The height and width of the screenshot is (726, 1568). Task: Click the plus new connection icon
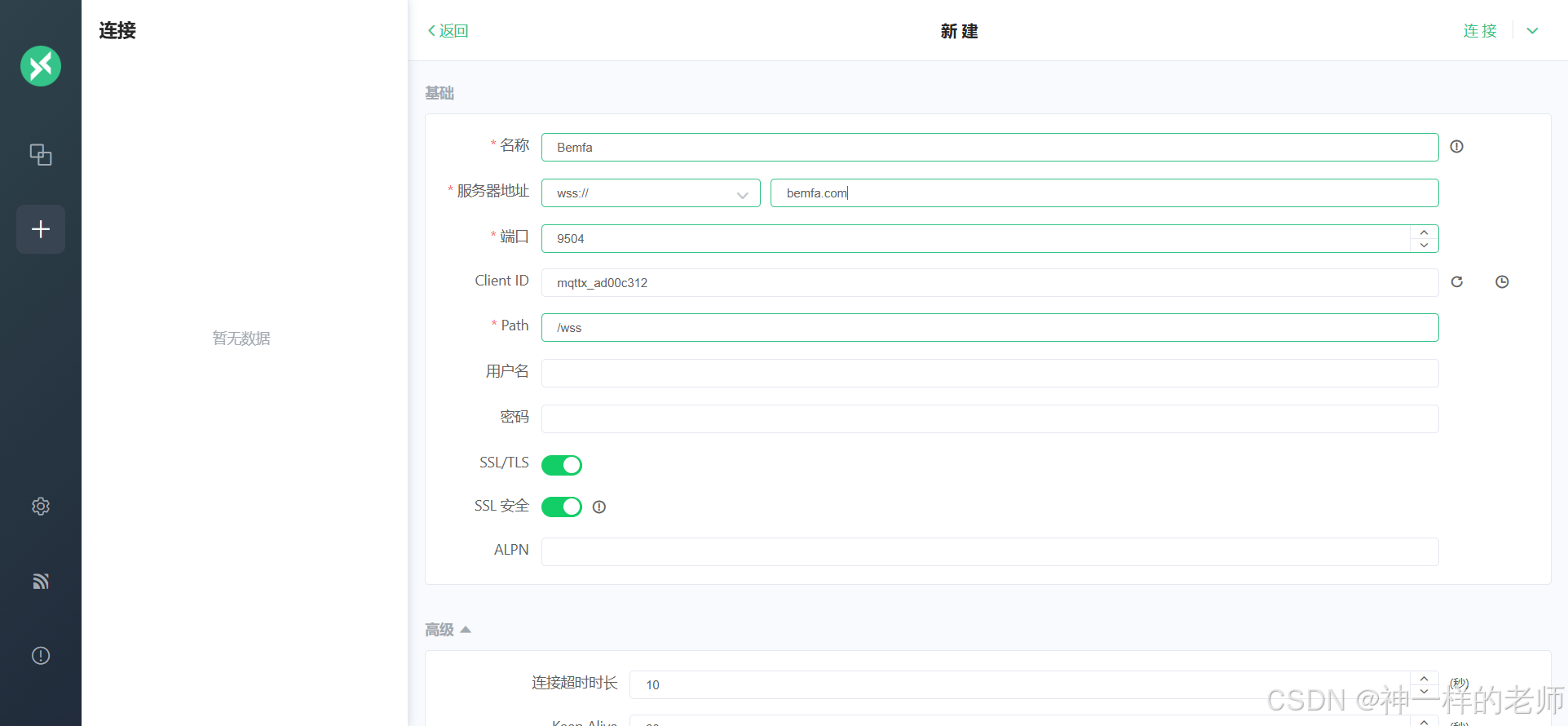coord(41,229)
